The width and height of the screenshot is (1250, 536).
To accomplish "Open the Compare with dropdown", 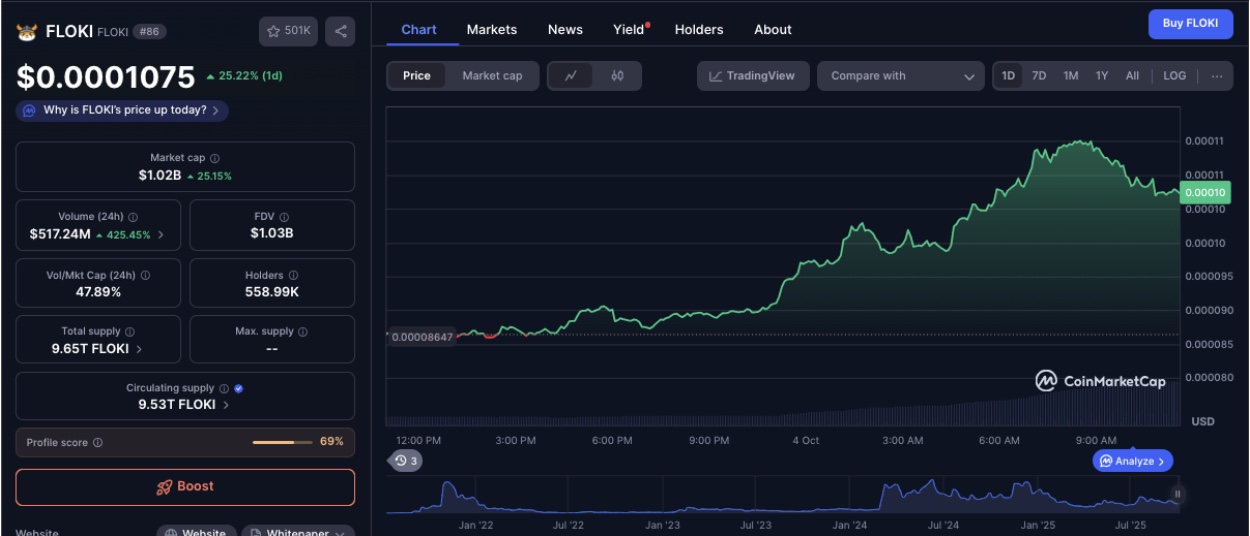I will [901, 76].
